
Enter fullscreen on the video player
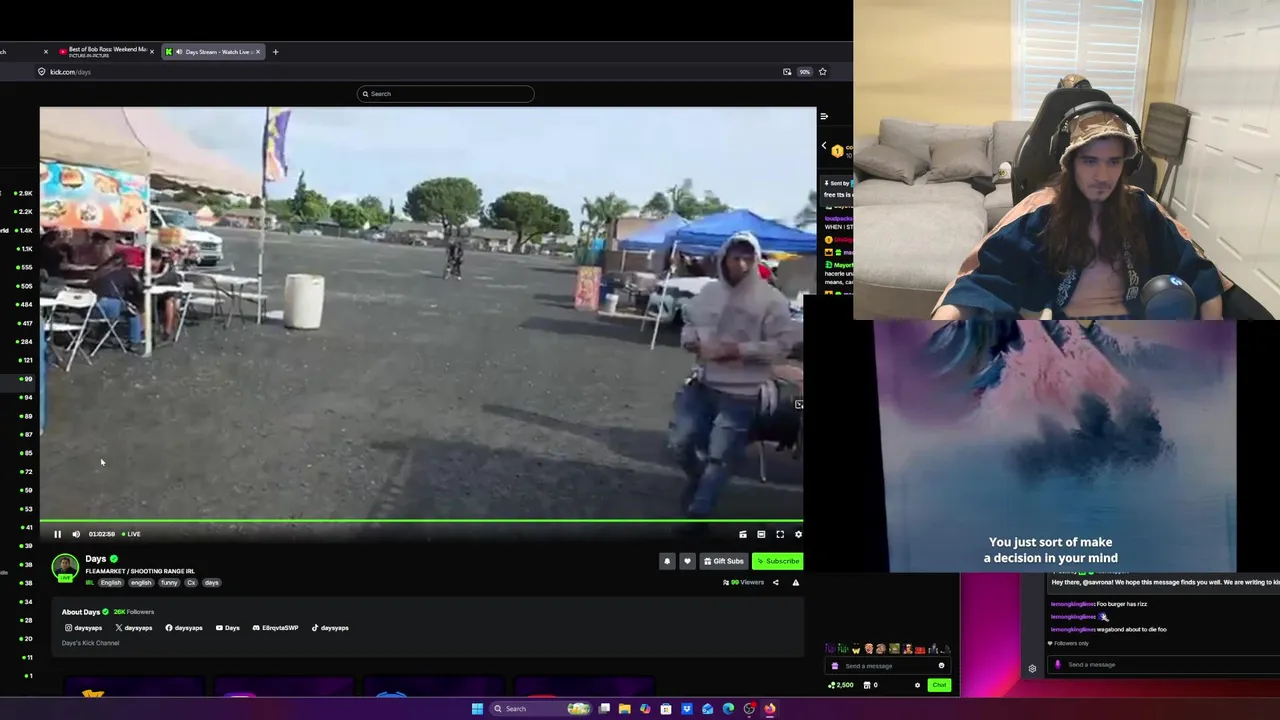click(780, 534)
